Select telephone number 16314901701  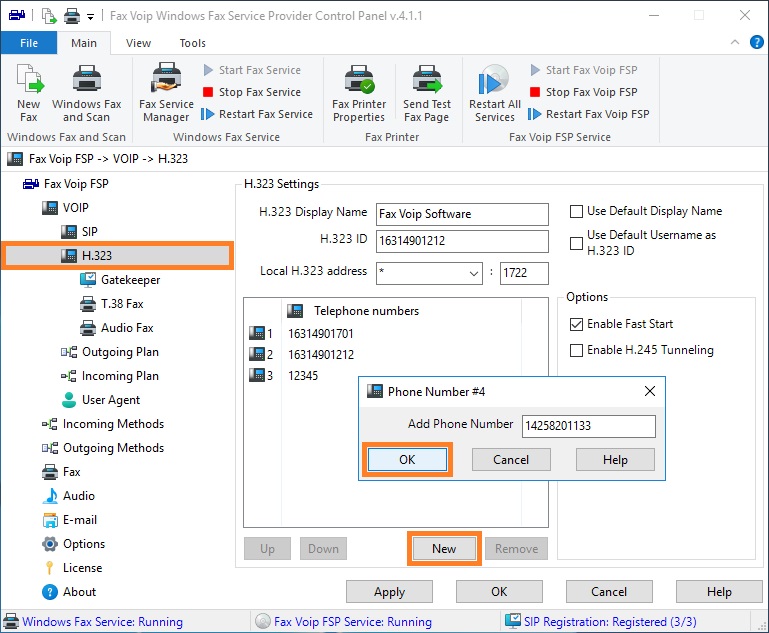(321, 334)
